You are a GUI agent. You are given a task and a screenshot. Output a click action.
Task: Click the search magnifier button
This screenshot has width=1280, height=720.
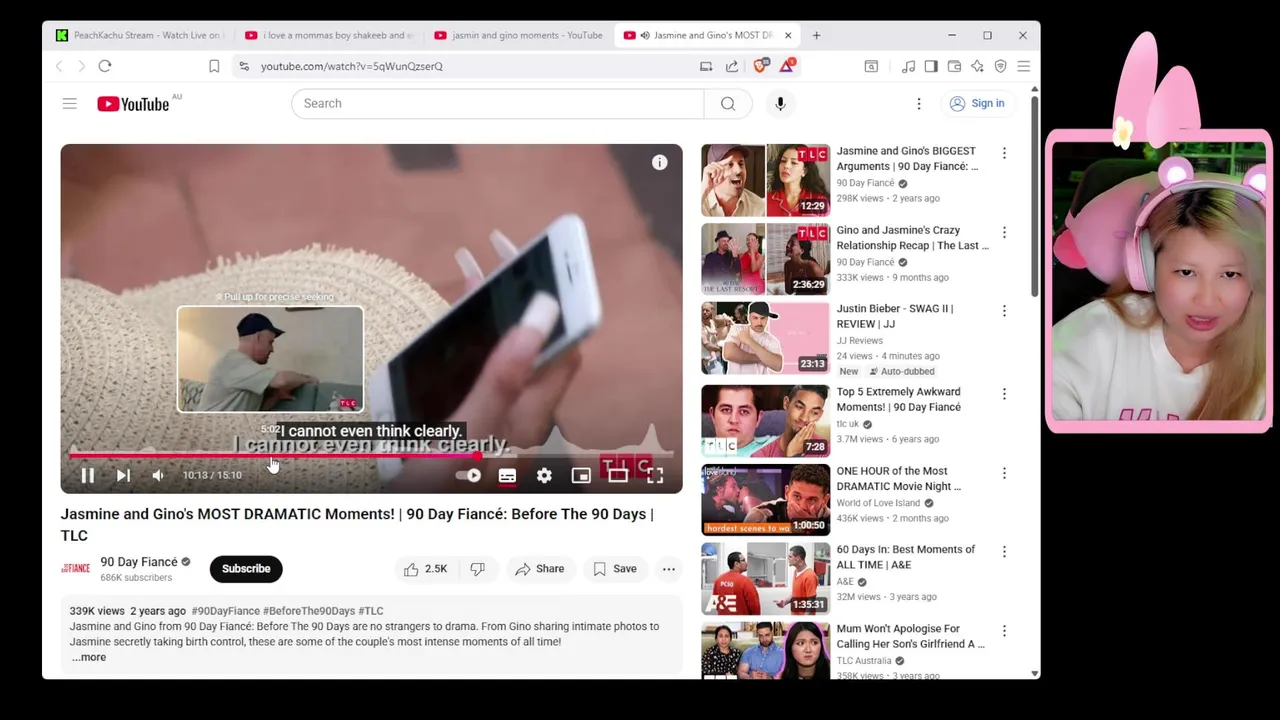tap(728, 103)
